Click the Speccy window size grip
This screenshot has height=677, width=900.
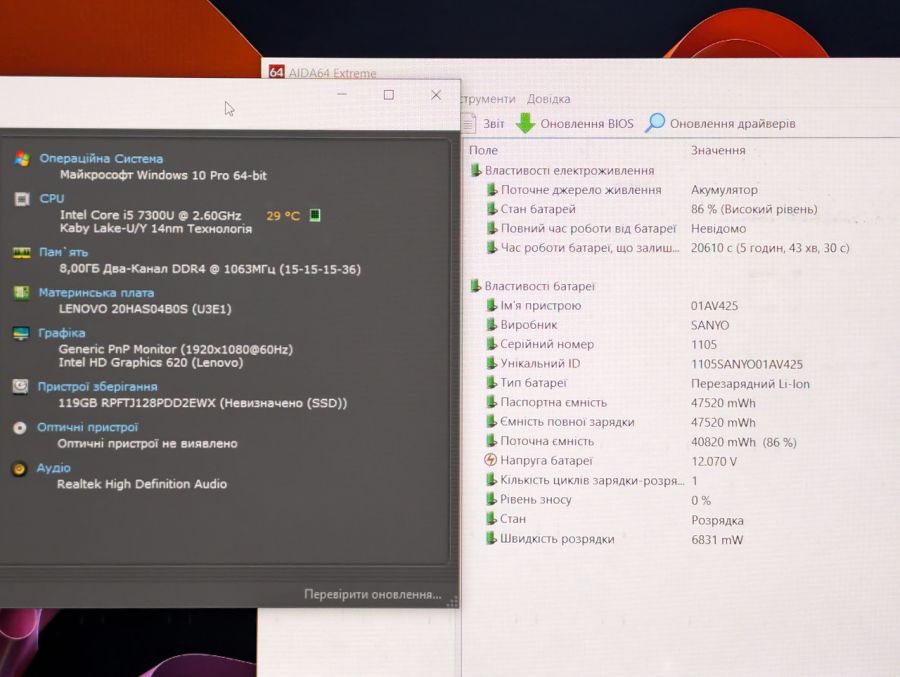(452, 601)
